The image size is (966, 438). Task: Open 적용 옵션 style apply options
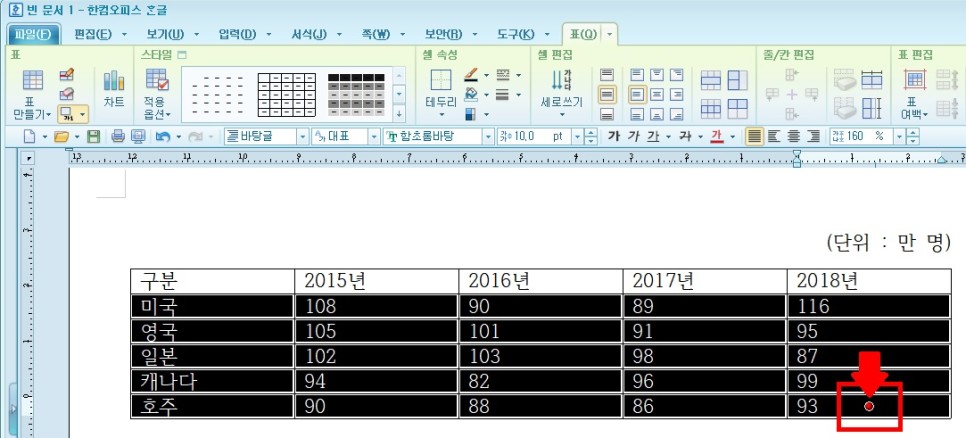157,93
